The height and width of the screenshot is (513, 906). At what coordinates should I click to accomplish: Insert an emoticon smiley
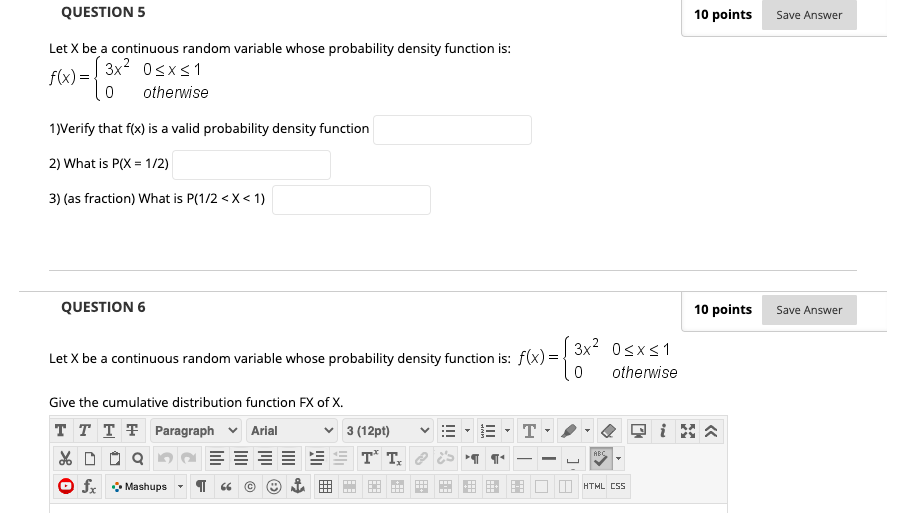274,486
